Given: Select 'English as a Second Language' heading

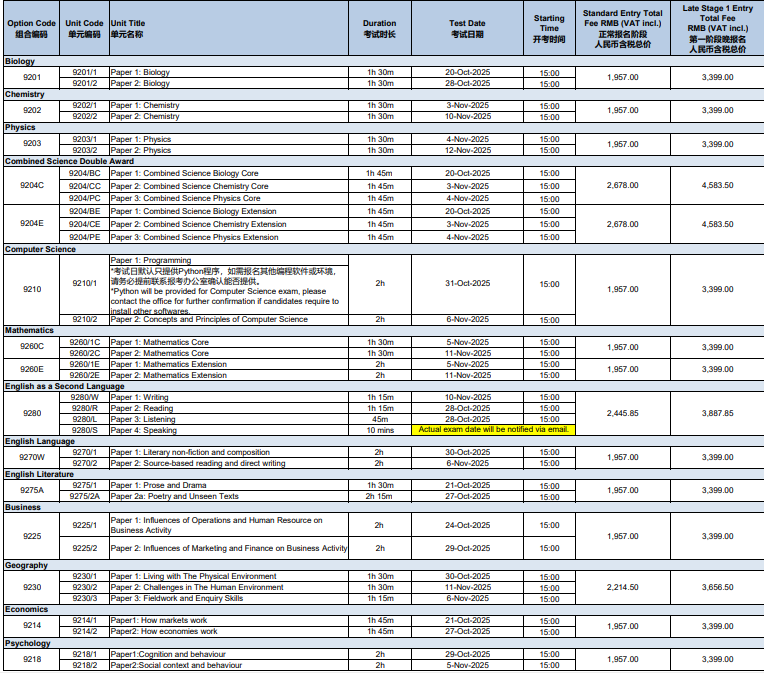Looking at the screenshot, I should tap(65, 386).
